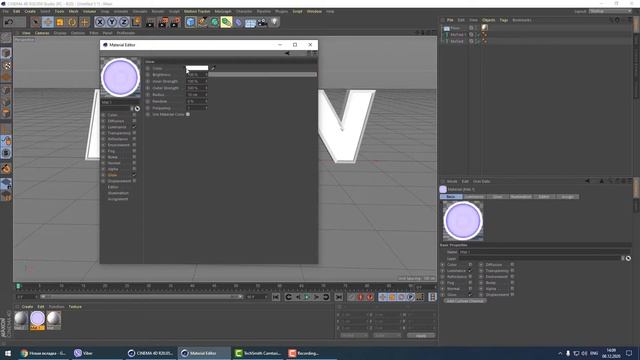Toggle Alpha checkbox in Attributes panel

click(x=512, y=289)
